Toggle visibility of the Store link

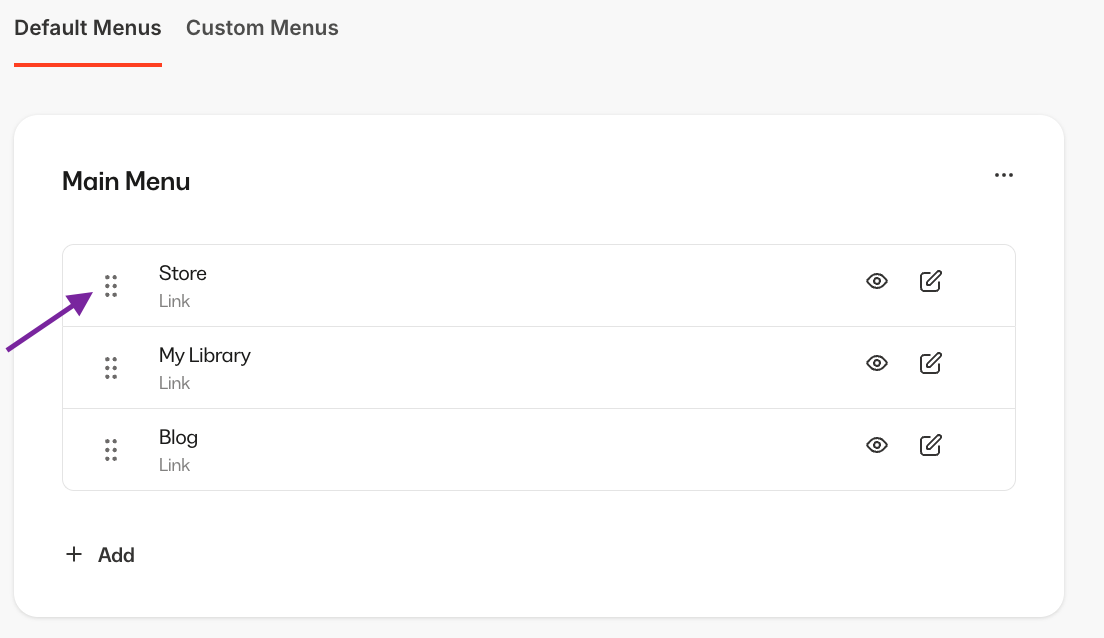point(877,281)
